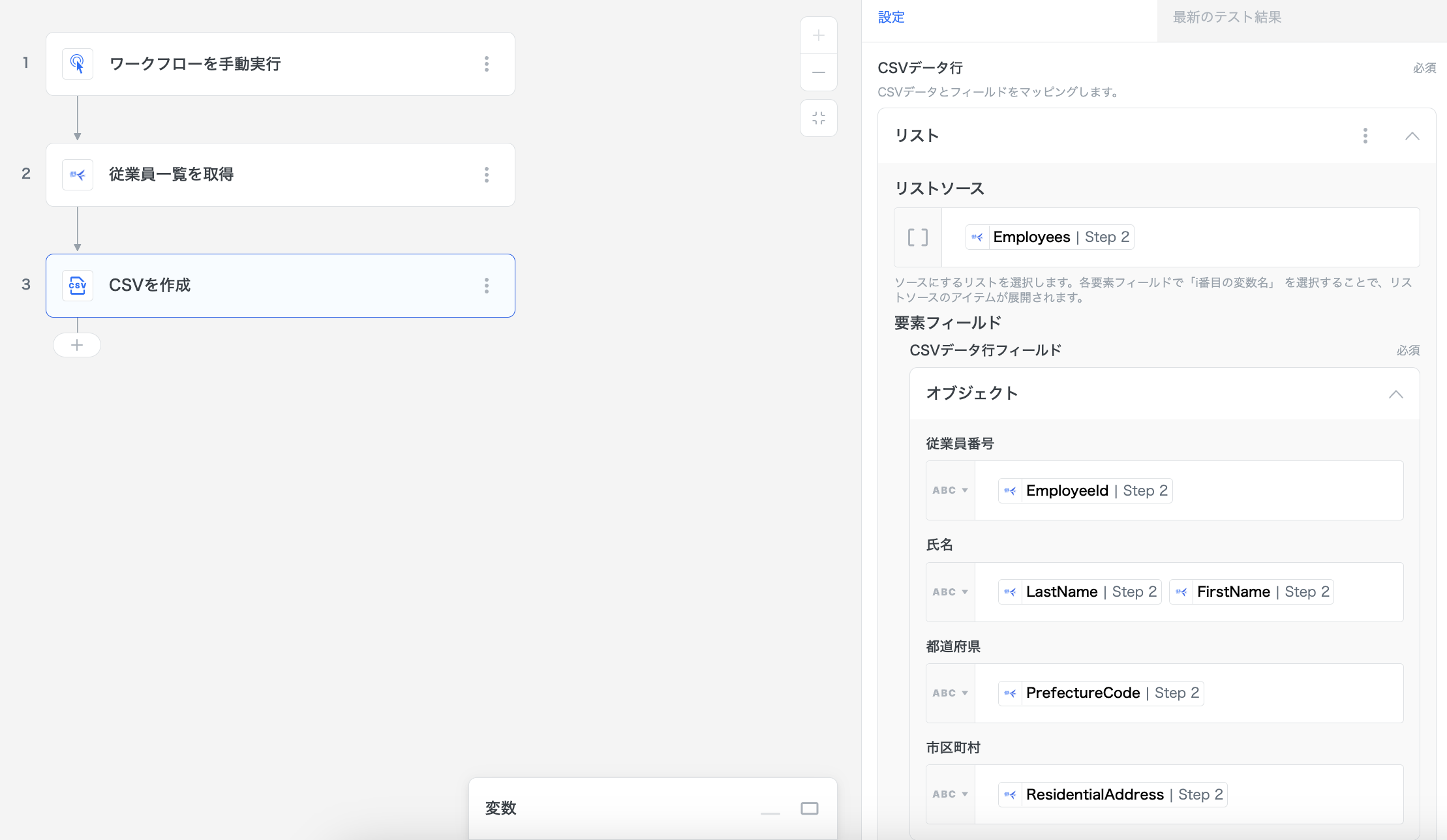The width and height of the screenshot is (1447, 840).
Task: Open ABC type dropdown for 氏名
Action: tap(950, 592)
